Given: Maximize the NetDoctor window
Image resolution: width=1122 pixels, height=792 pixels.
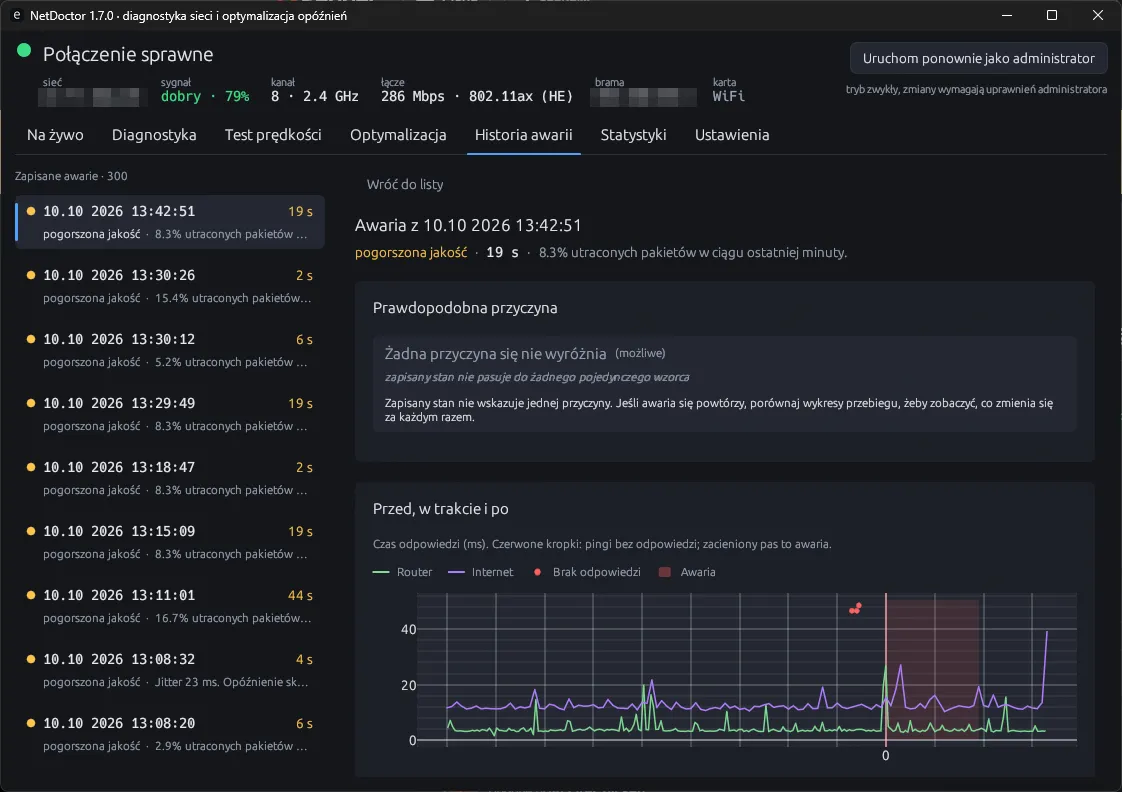Looking at the screenshot, I should (x=1052, y=15).
